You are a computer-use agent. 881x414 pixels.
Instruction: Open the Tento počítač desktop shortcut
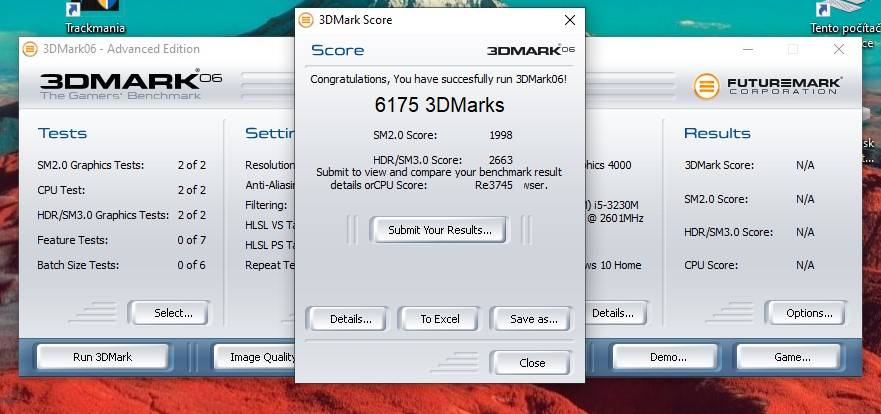845,17
